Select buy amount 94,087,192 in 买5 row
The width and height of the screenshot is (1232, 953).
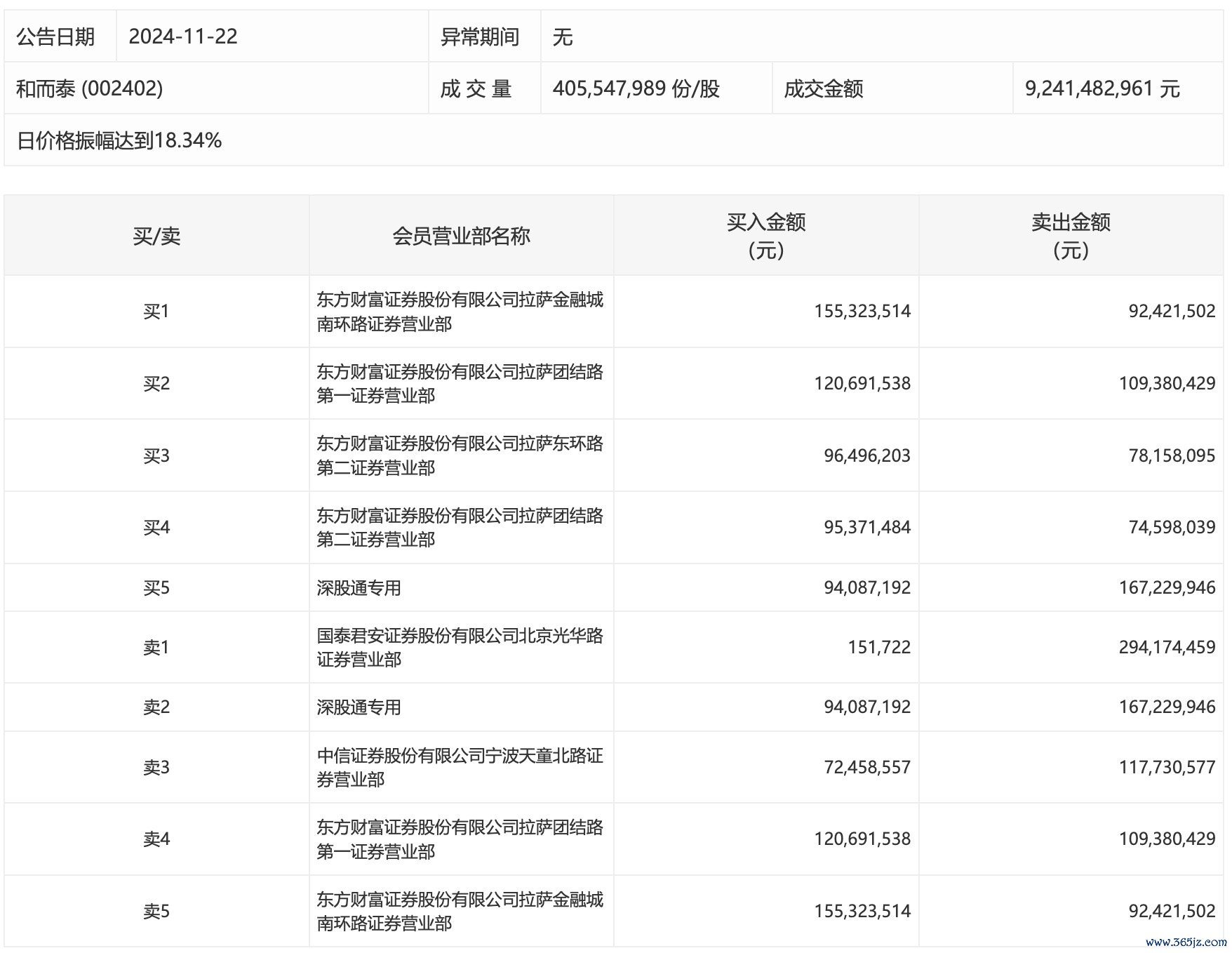867,587
